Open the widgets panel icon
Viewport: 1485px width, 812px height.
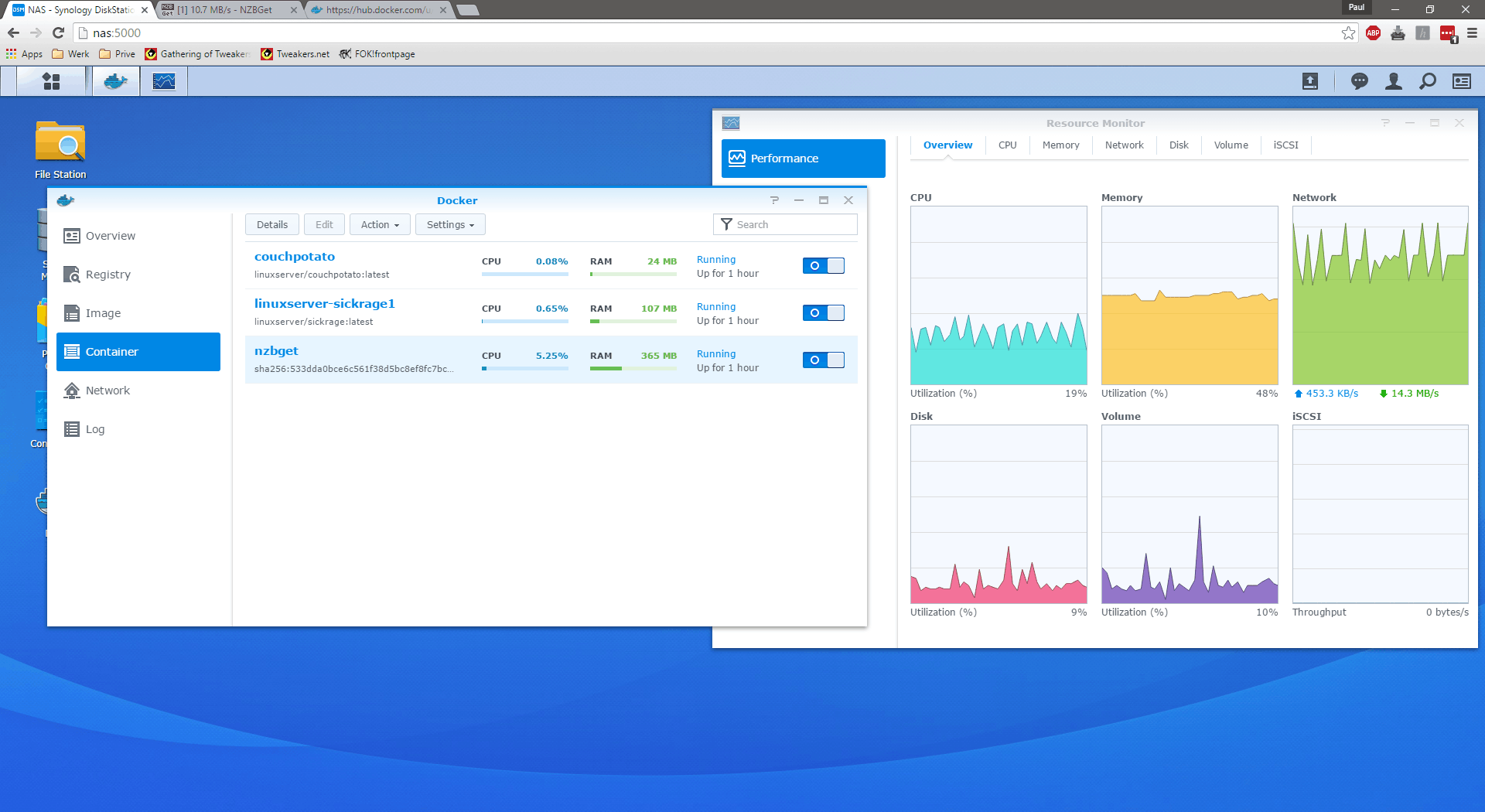pyautogui.click(x=1462, y=81)
